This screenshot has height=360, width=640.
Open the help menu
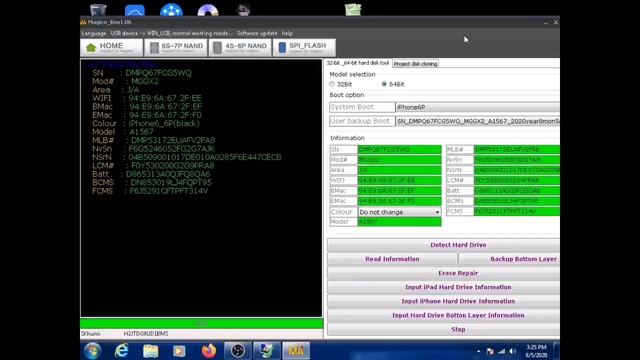point(287,33)
